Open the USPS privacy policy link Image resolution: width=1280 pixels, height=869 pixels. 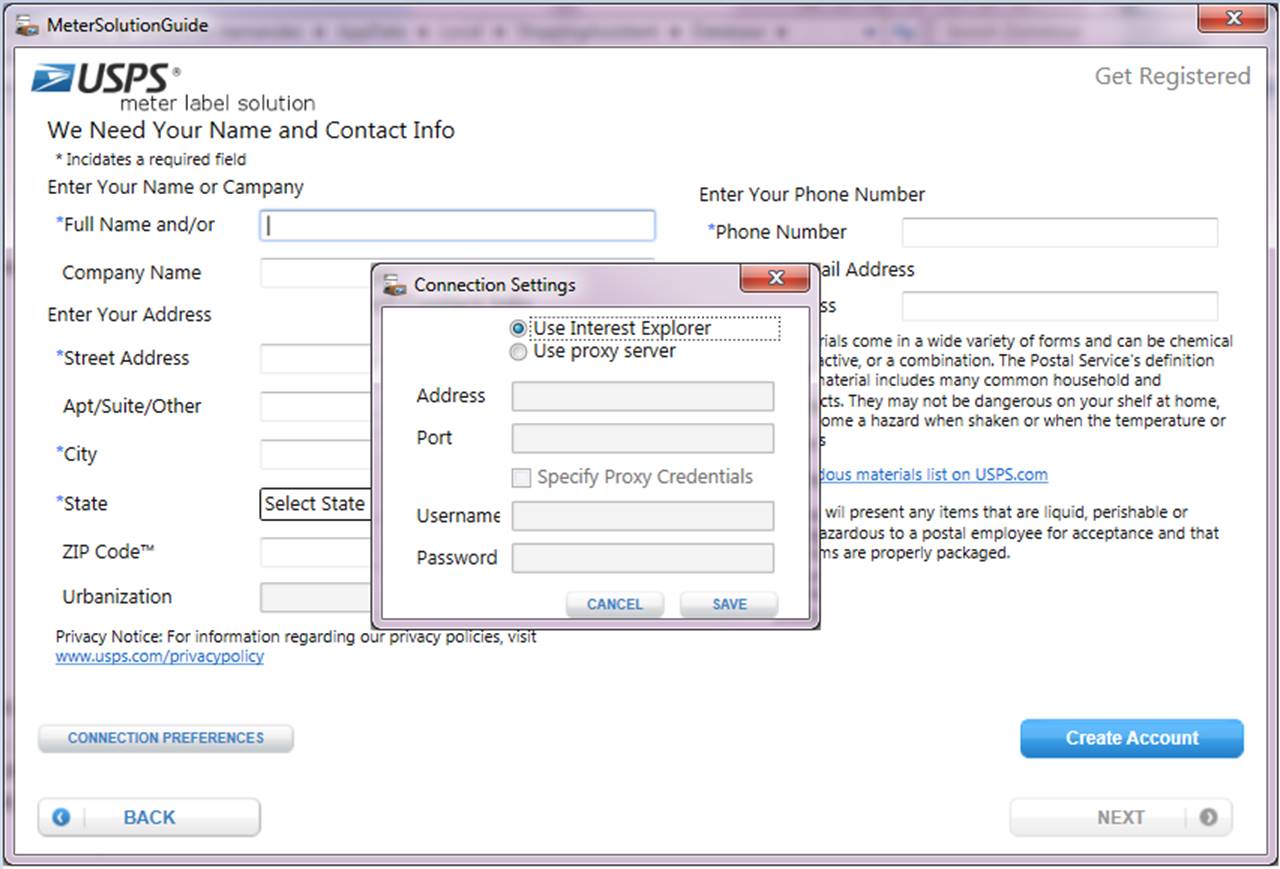(160, 656)
